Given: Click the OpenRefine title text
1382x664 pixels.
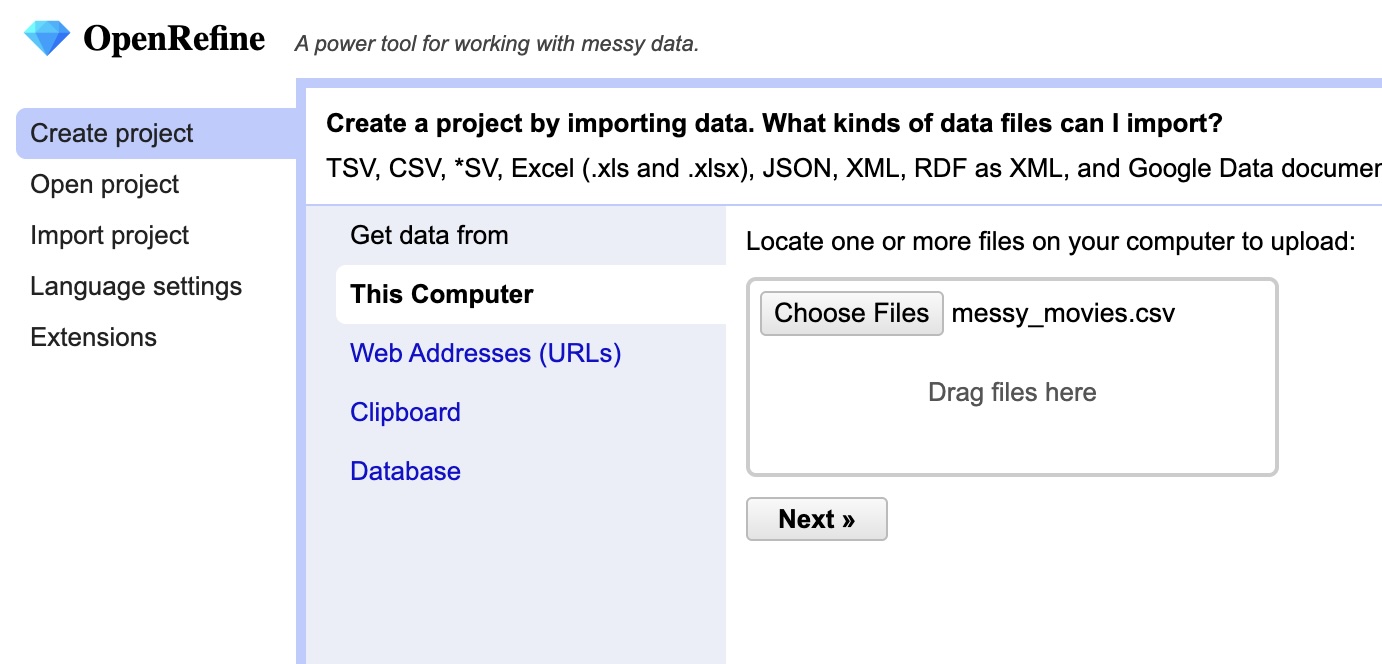Looking at the screenshot, I should [174, 39].
